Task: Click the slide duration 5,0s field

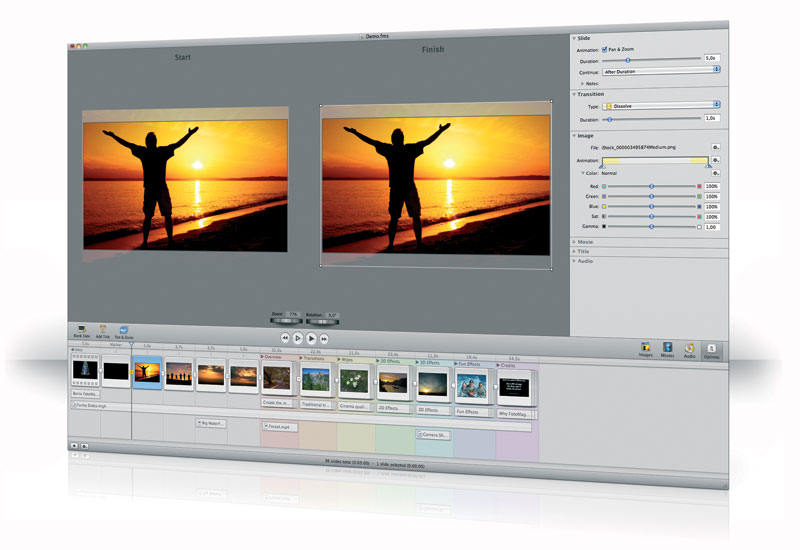Action: [712, 58]
